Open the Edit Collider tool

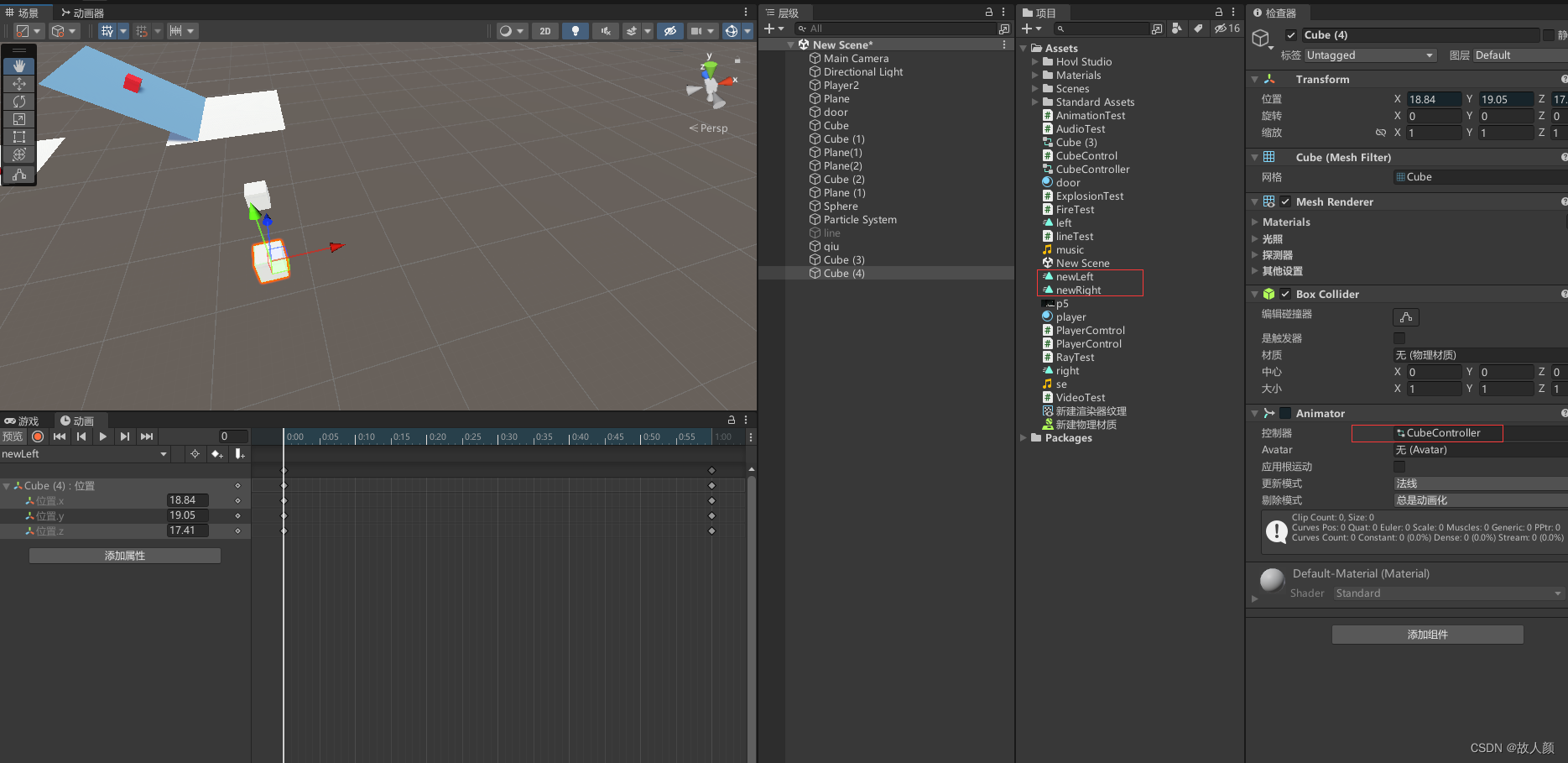[1406, 317]
